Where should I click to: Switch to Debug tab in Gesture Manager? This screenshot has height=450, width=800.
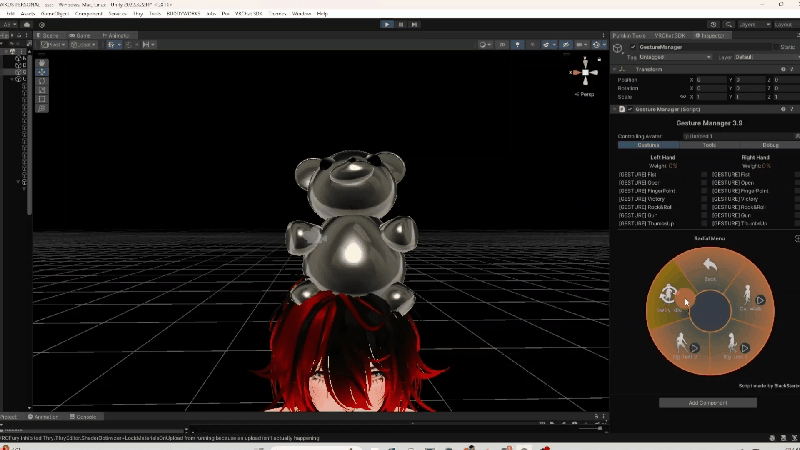coord(770,145)
